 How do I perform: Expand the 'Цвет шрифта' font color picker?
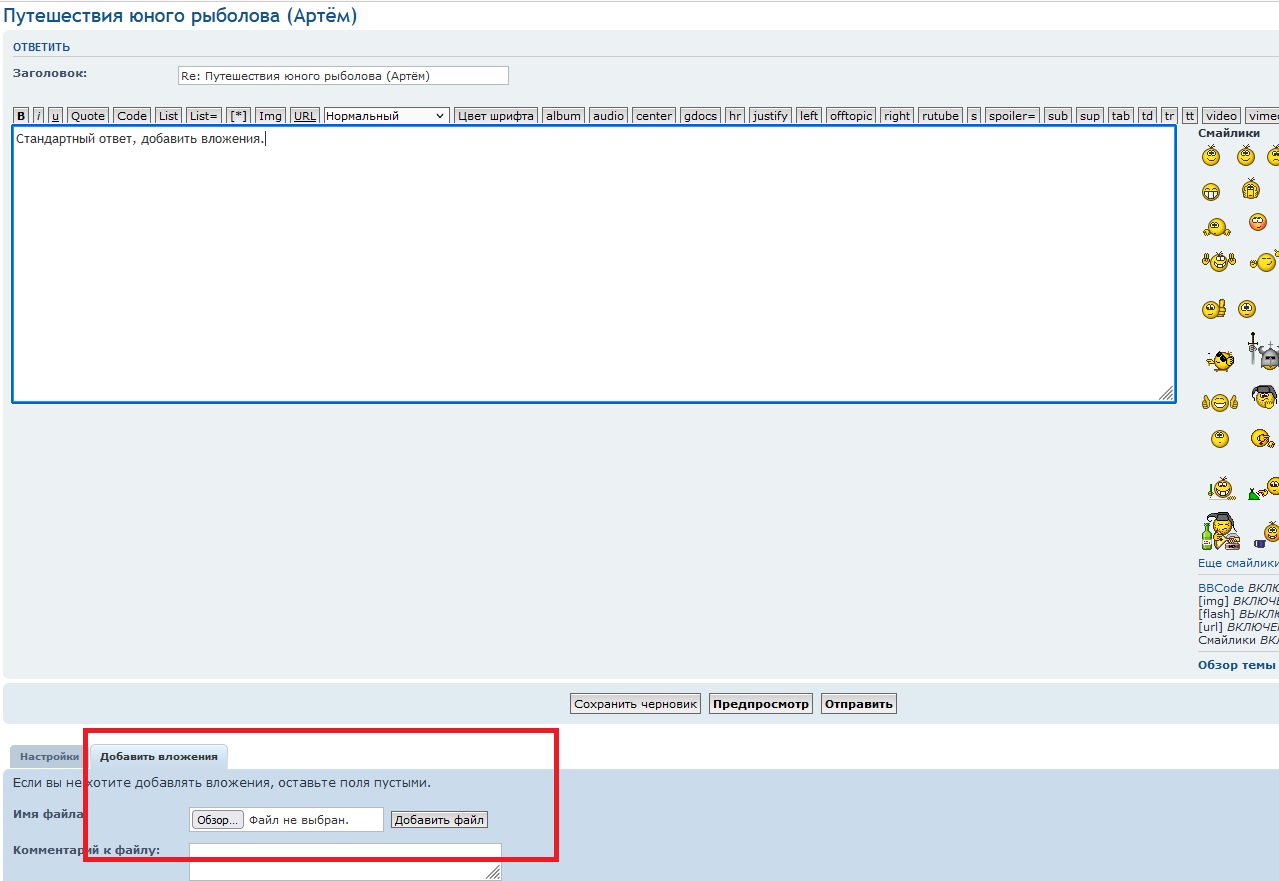click(x=496, y=116)
